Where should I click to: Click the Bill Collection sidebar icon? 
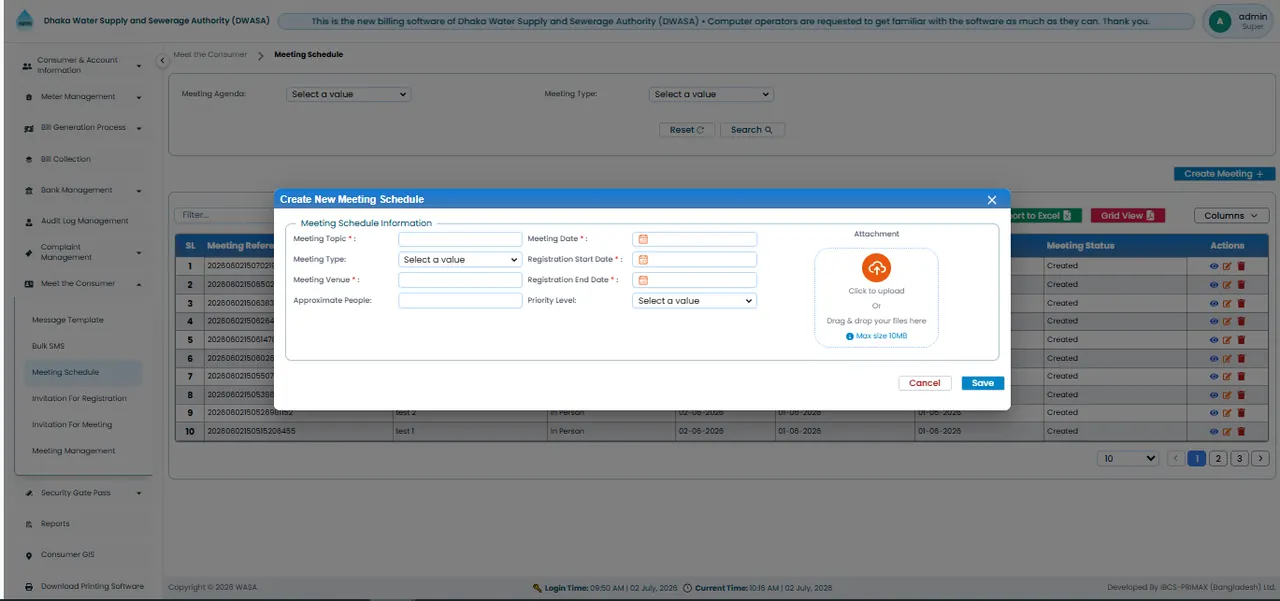pos(29,159)
